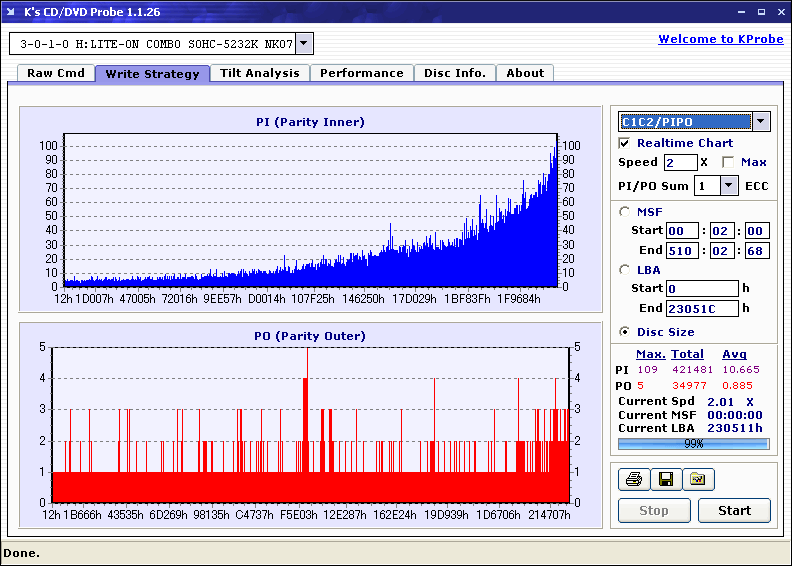Enable the Max speed checkbox
Viewport: 792px width, 566px height.
tap(728, 162)
